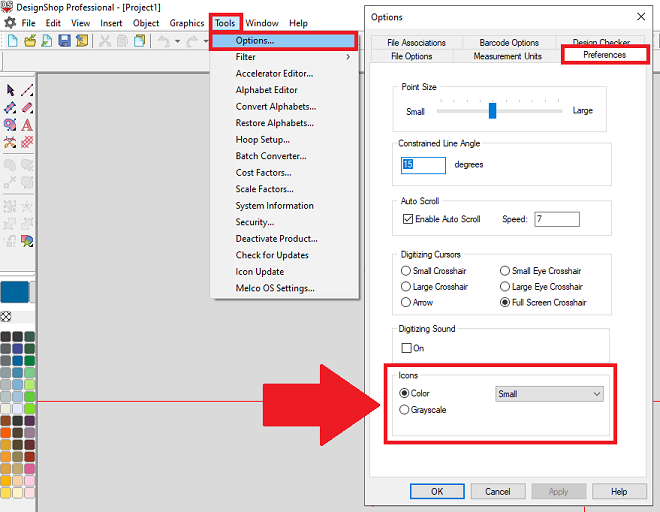Click the Paste clipboard icon

pos(139,41)
